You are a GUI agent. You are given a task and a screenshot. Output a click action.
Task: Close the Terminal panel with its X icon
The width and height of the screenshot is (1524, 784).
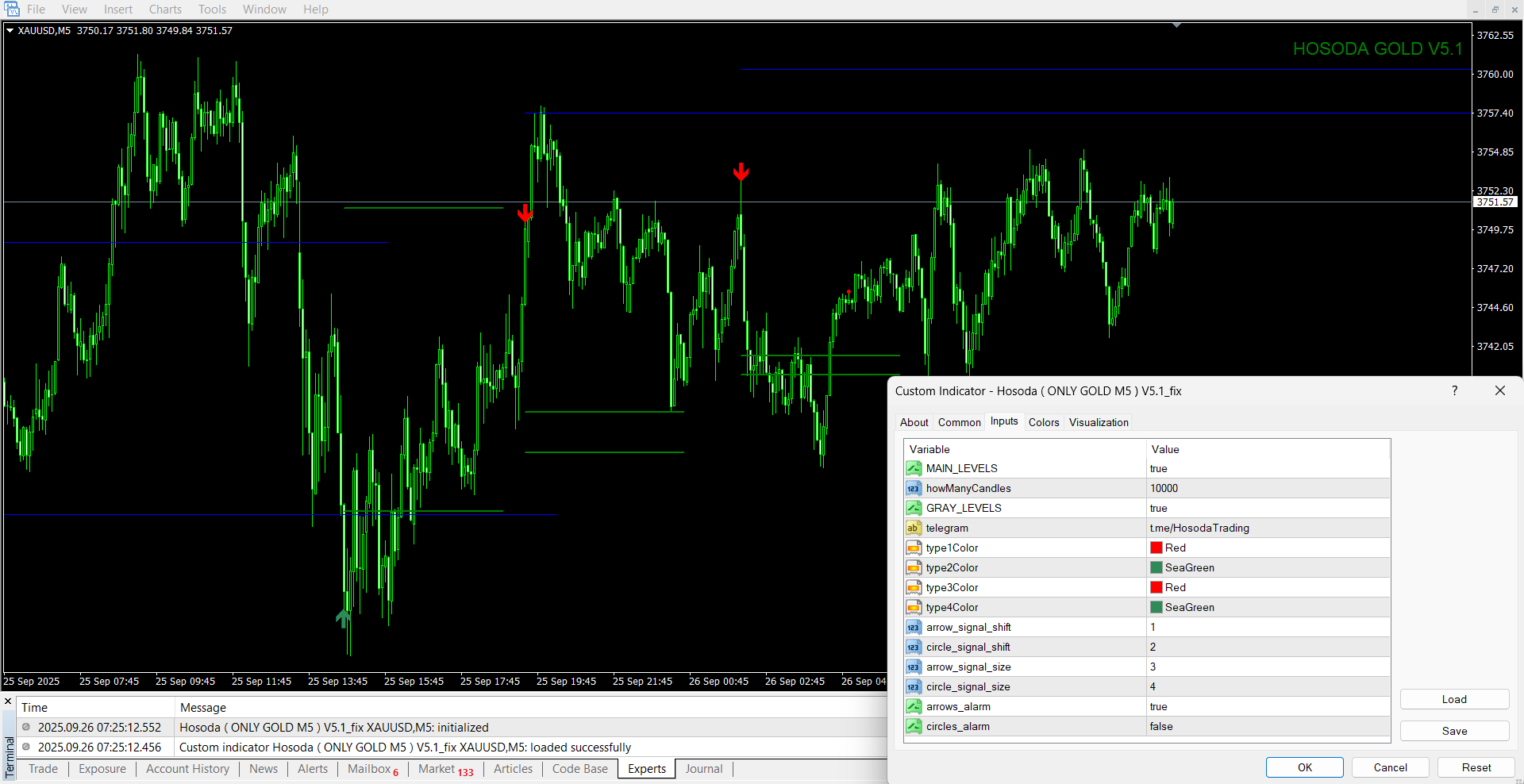click(8, 701)
